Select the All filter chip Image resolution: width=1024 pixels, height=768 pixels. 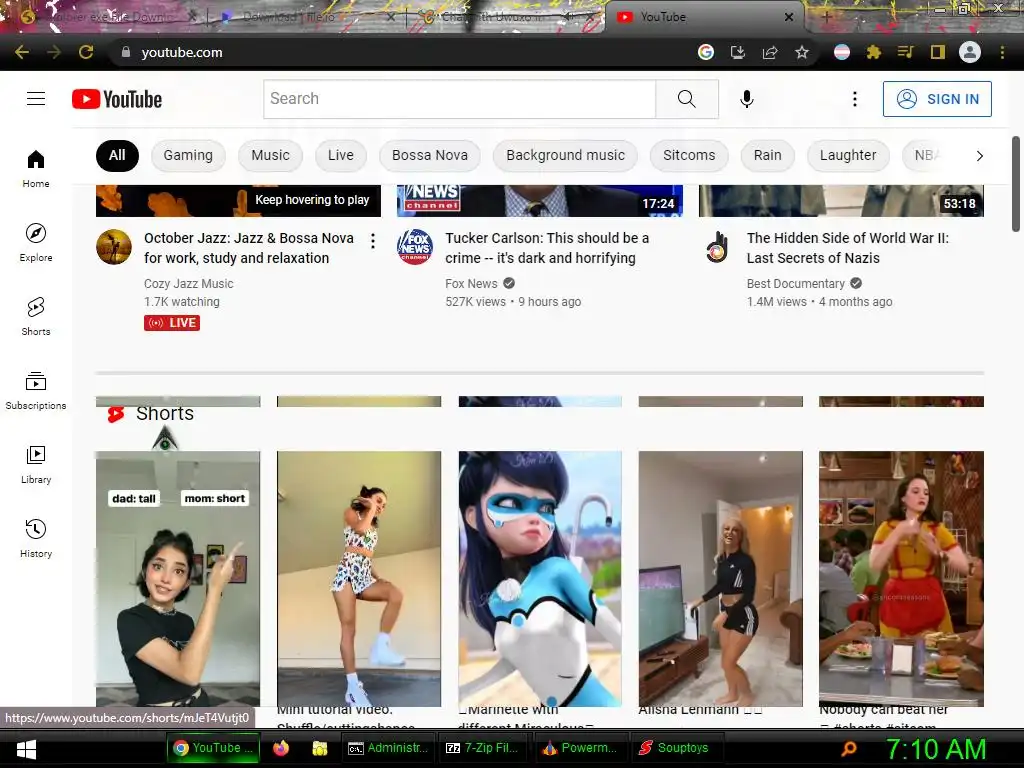117,155
